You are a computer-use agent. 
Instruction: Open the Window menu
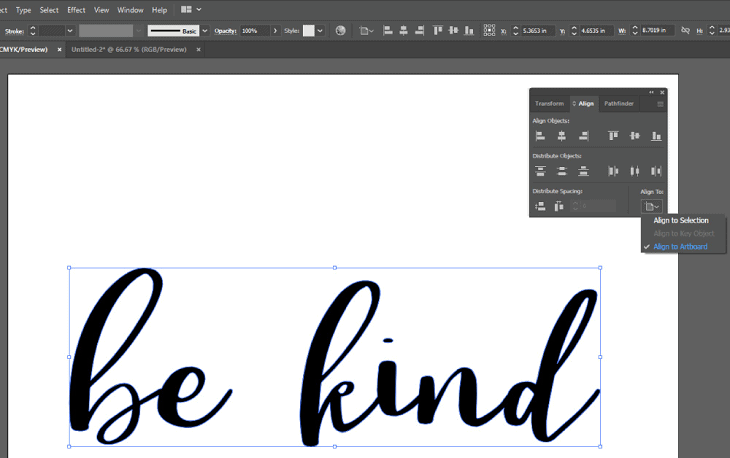130,10
